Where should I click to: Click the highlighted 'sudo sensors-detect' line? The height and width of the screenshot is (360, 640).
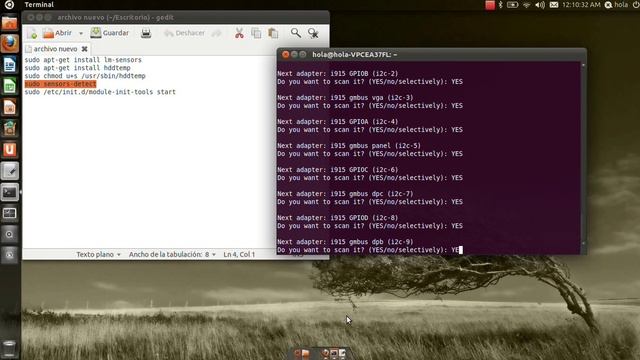tap(60, 84)
